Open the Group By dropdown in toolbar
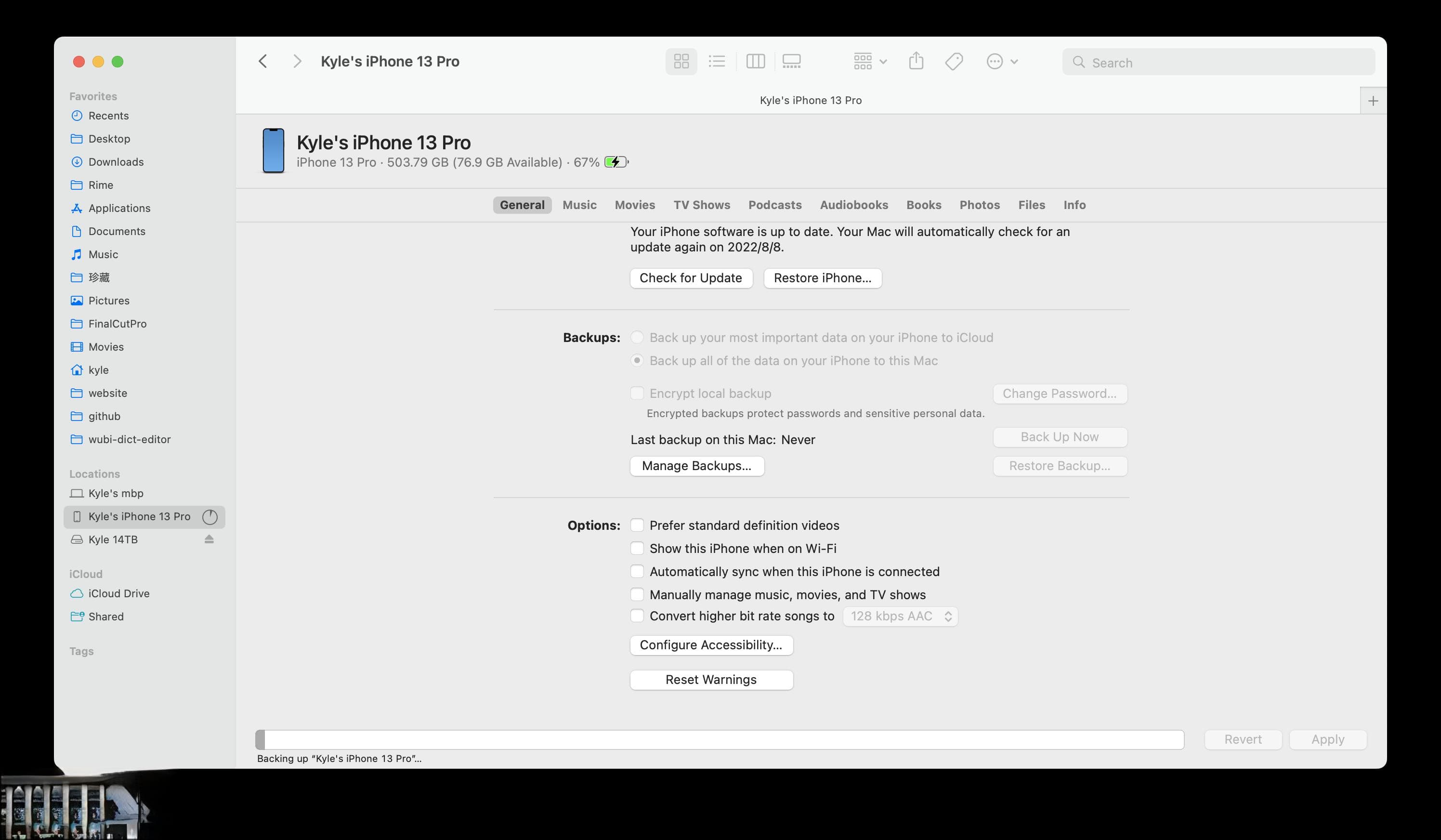This screenshot has width=1441, height=840. (870, 62)
